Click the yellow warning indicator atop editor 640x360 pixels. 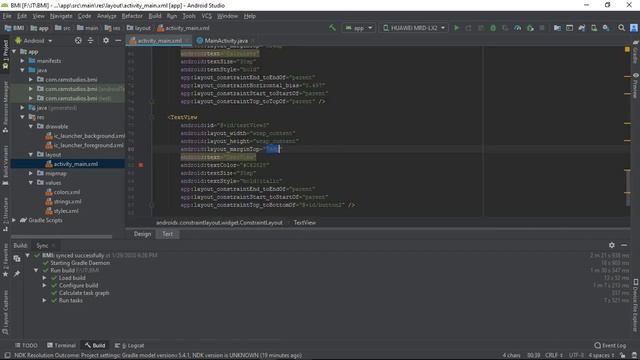[627, 49]
